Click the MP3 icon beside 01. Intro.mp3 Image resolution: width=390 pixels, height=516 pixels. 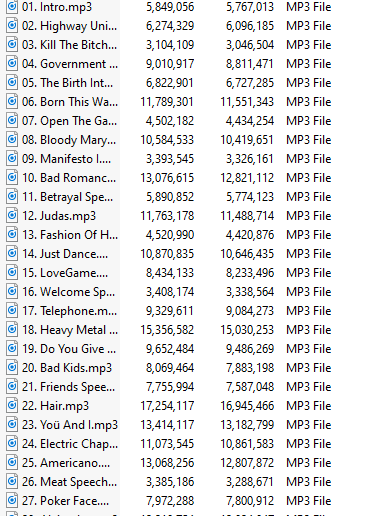point(12,6)
